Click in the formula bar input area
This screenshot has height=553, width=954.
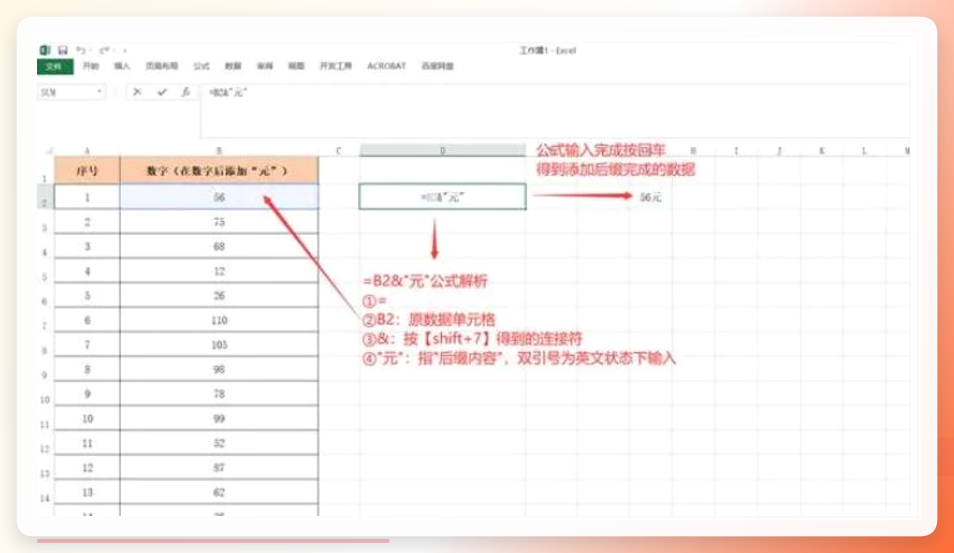[555, 111]
